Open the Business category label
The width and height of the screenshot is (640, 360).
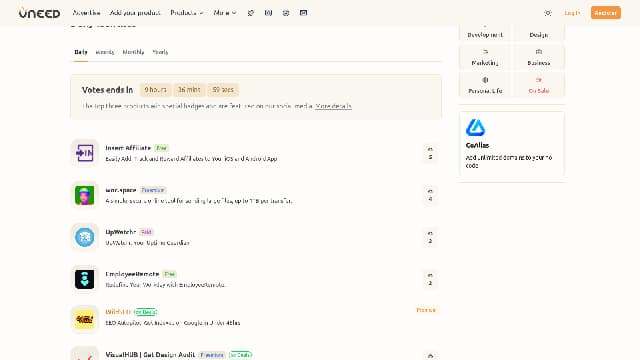[539, 63]
